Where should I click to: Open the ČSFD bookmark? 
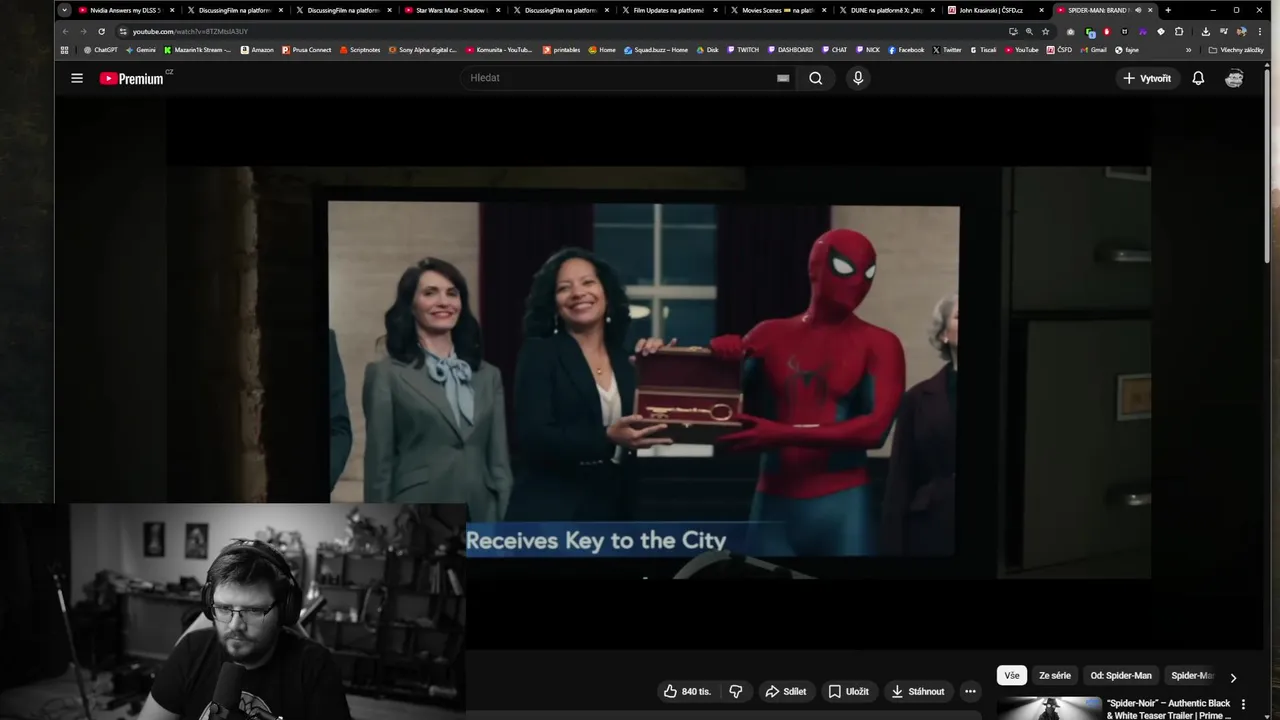(x=1058, y=50)
